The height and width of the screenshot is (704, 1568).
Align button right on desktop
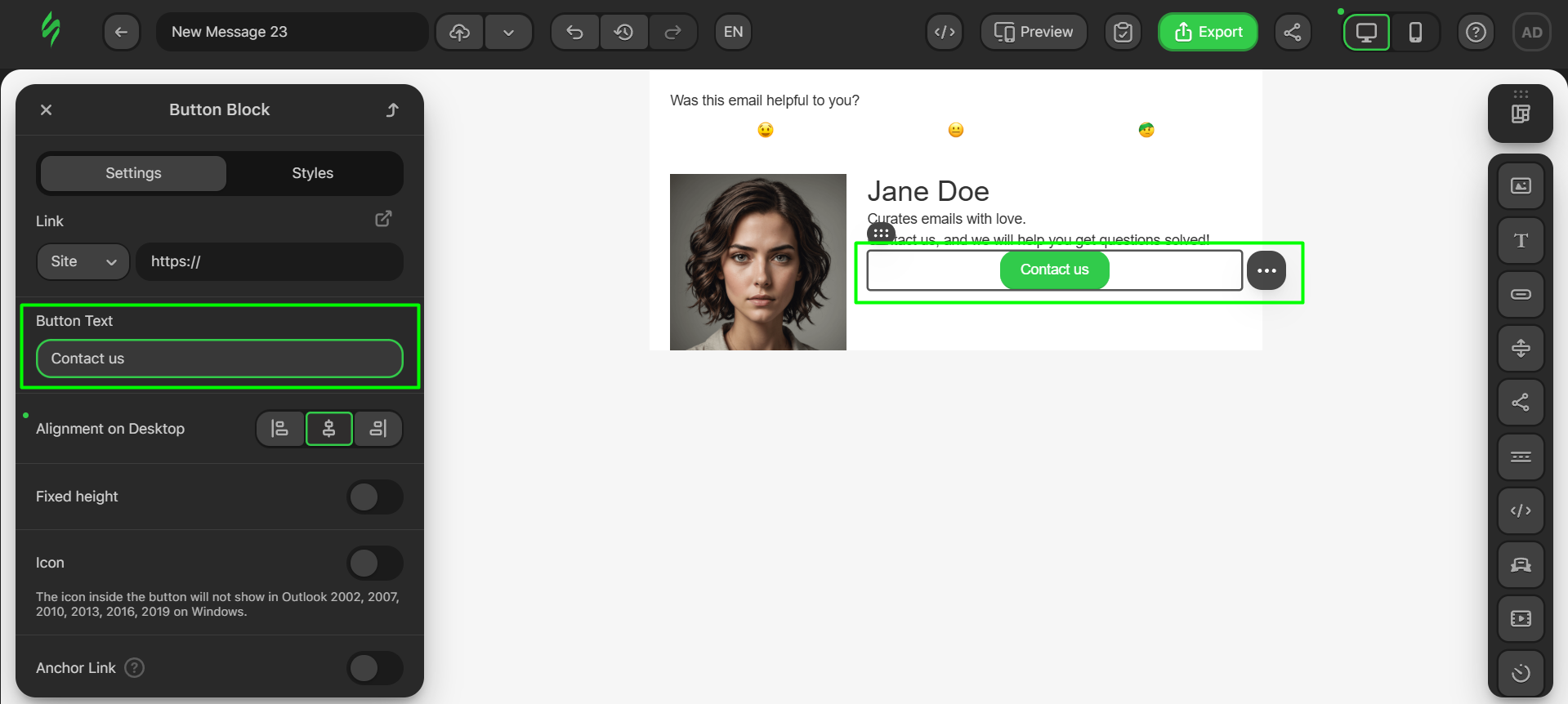(378, 429)
